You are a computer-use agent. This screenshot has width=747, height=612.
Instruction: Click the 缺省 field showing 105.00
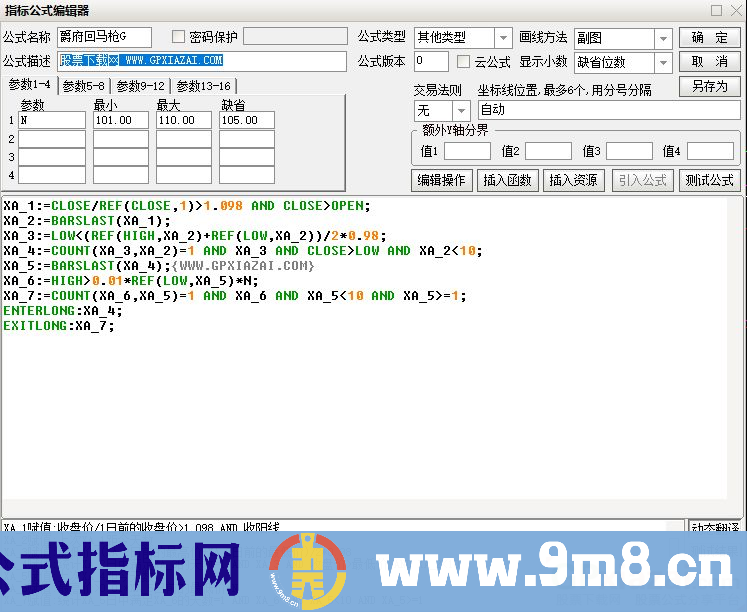247,120
